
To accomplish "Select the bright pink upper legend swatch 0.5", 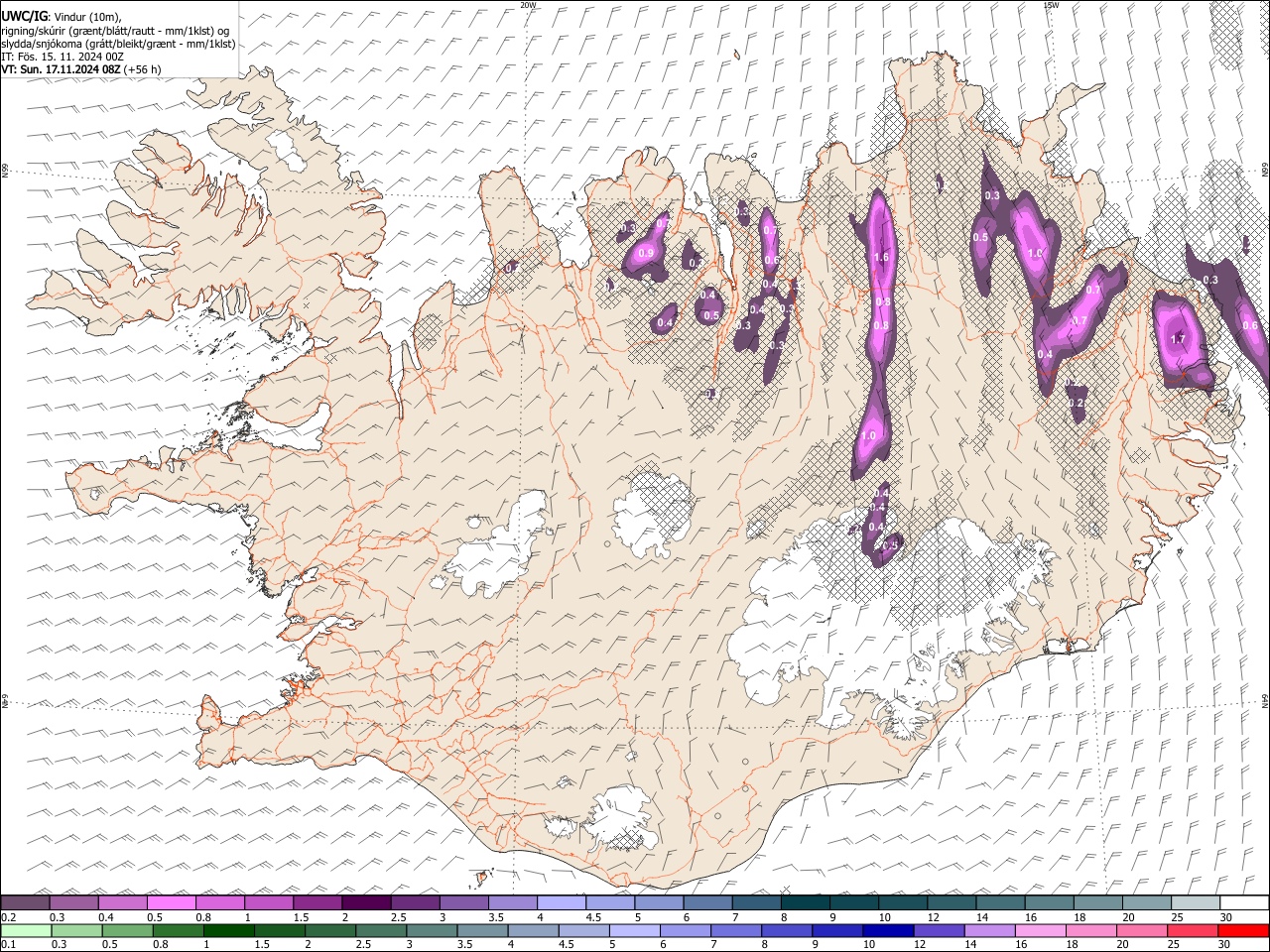I will click(172, 902).
